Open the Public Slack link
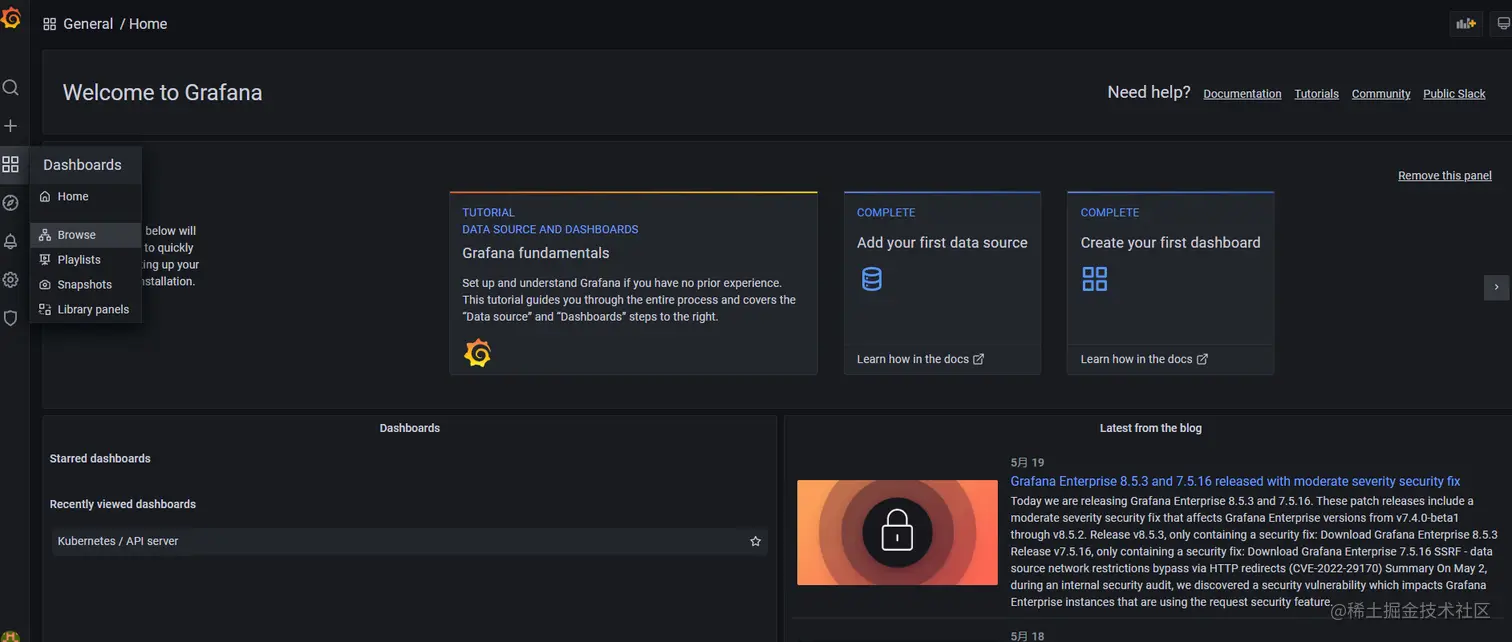The width and height of the screenshot is (1512, 642). point(1454,94)
